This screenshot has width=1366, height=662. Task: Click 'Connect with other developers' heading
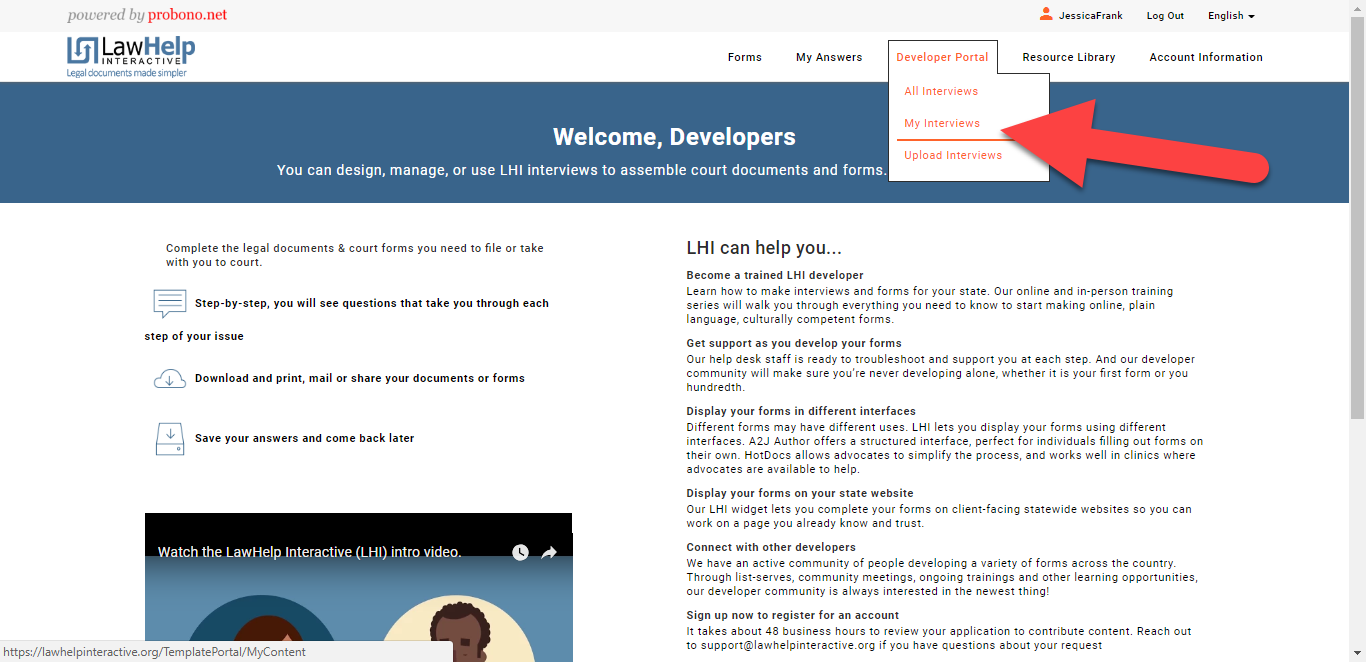coord(771,547)
